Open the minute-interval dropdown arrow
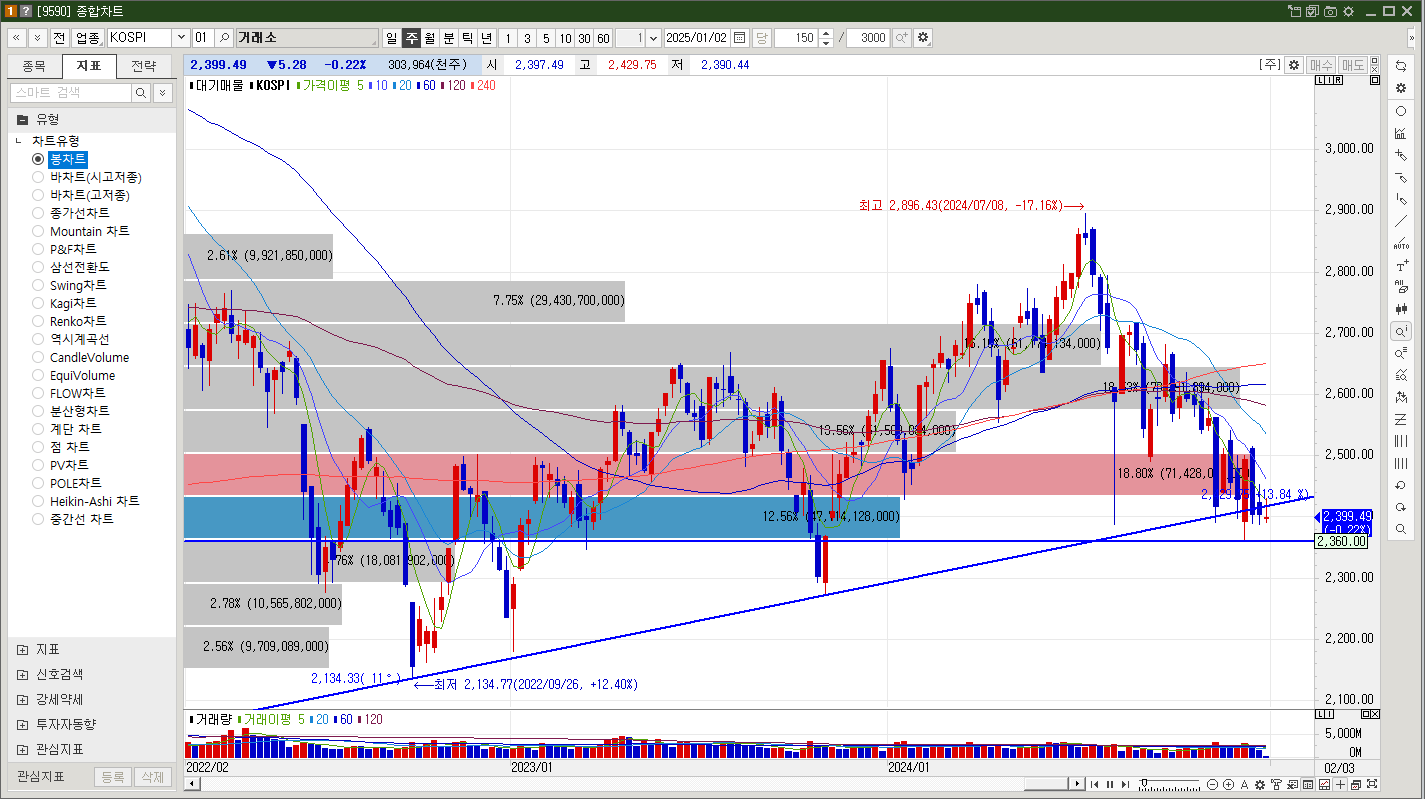The height and width of the screenshot is (799, 1425). click(x=654, y=38)
